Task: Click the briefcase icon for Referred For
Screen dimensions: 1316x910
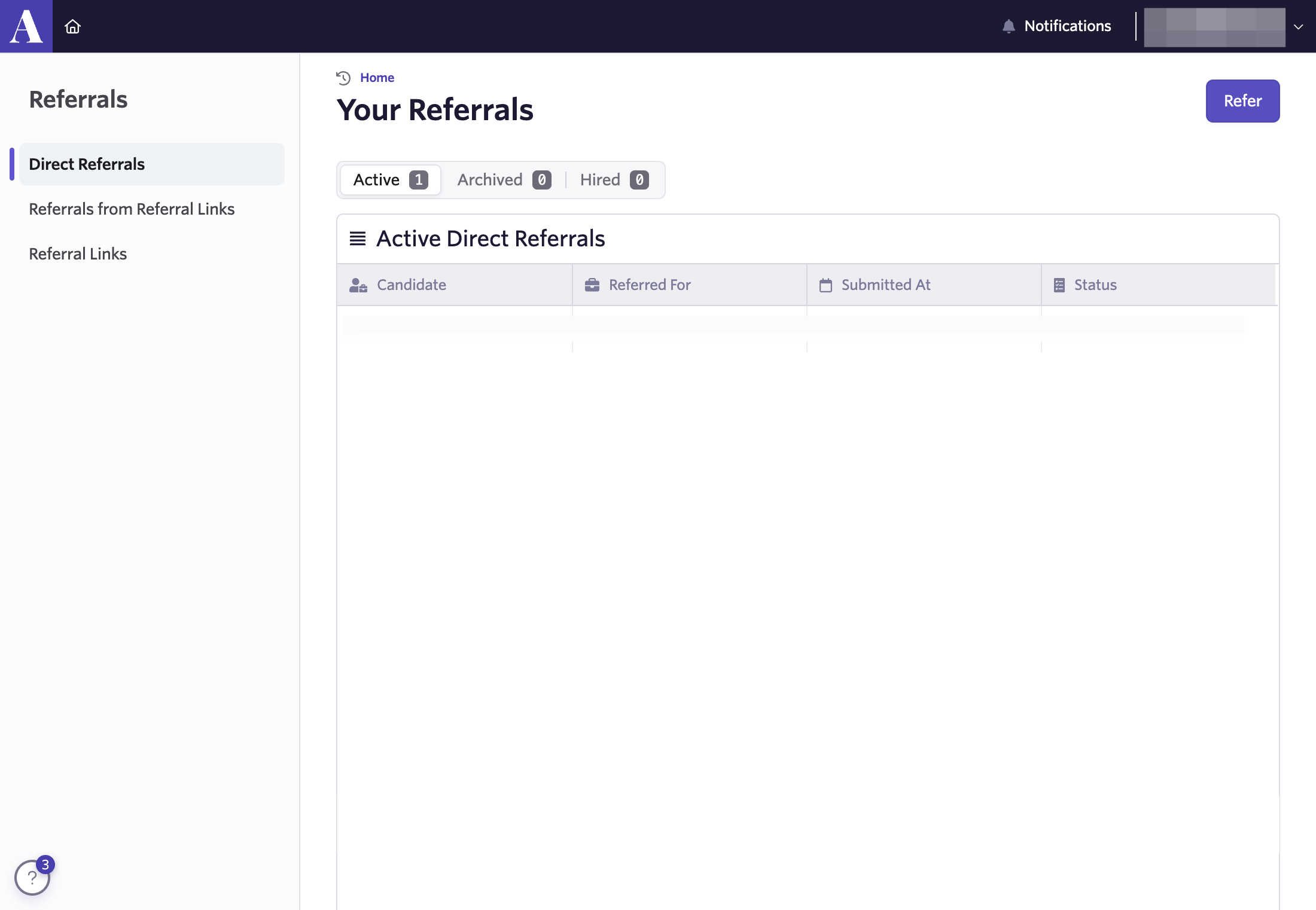Action: (592, 285)
